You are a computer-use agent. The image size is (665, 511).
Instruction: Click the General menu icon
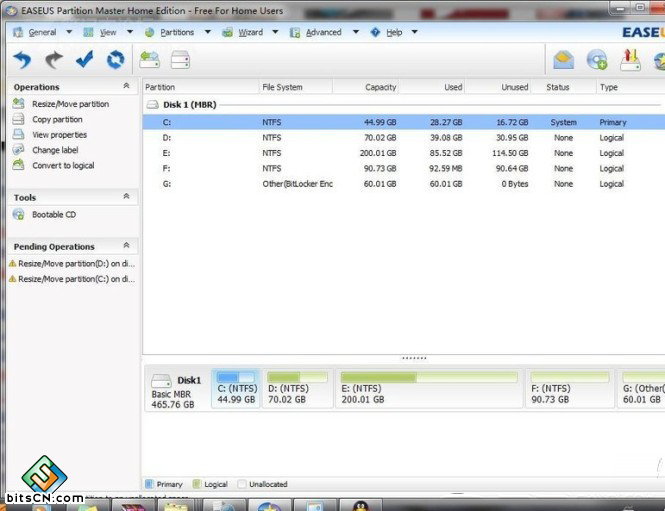(18, 32)
